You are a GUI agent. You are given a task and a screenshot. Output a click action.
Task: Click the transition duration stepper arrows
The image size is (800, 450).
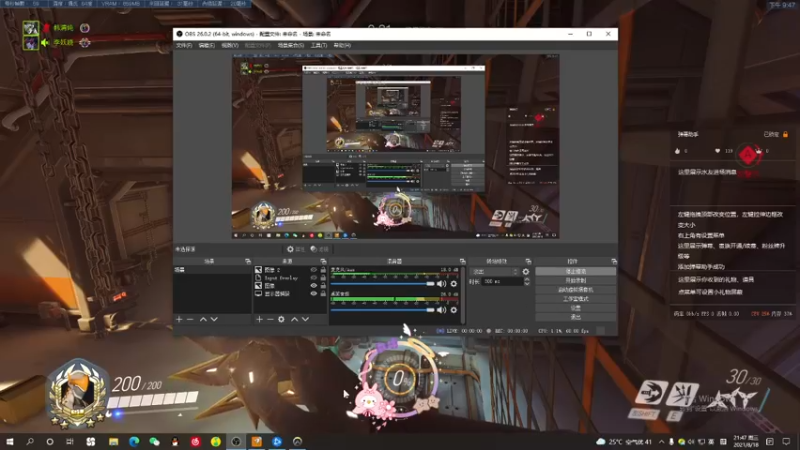point(527,282)
